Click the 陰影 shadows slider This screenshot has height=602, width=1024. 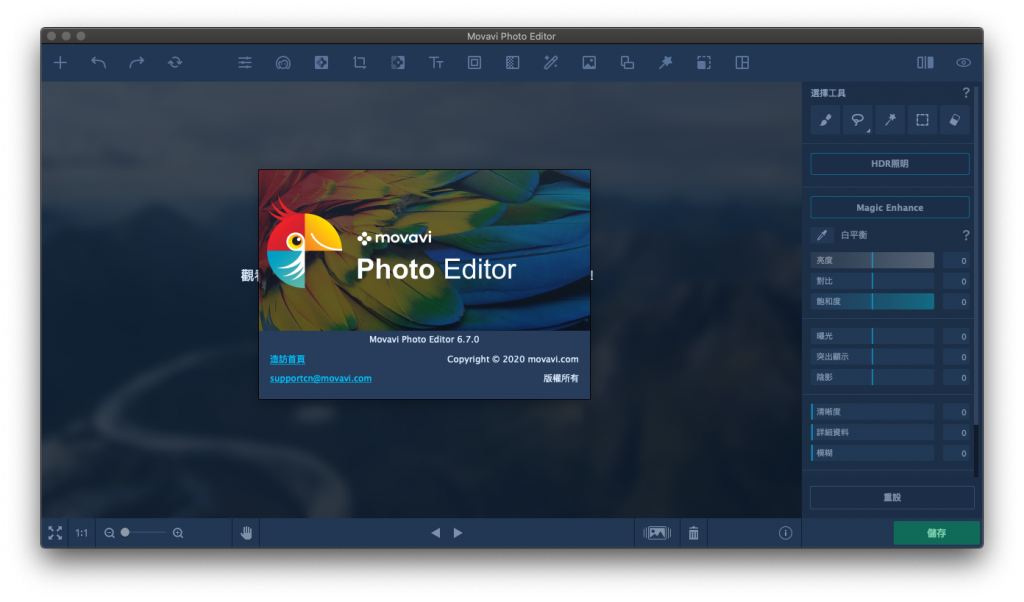click(872, 377)
